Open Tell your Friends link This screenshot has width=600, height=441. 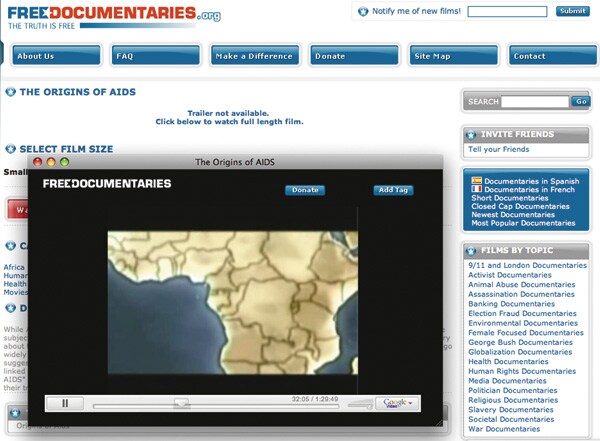[499, 149]
